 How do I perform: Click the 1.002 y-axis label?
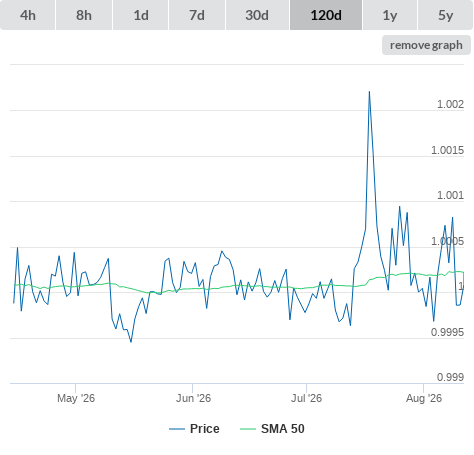(450, 104)
